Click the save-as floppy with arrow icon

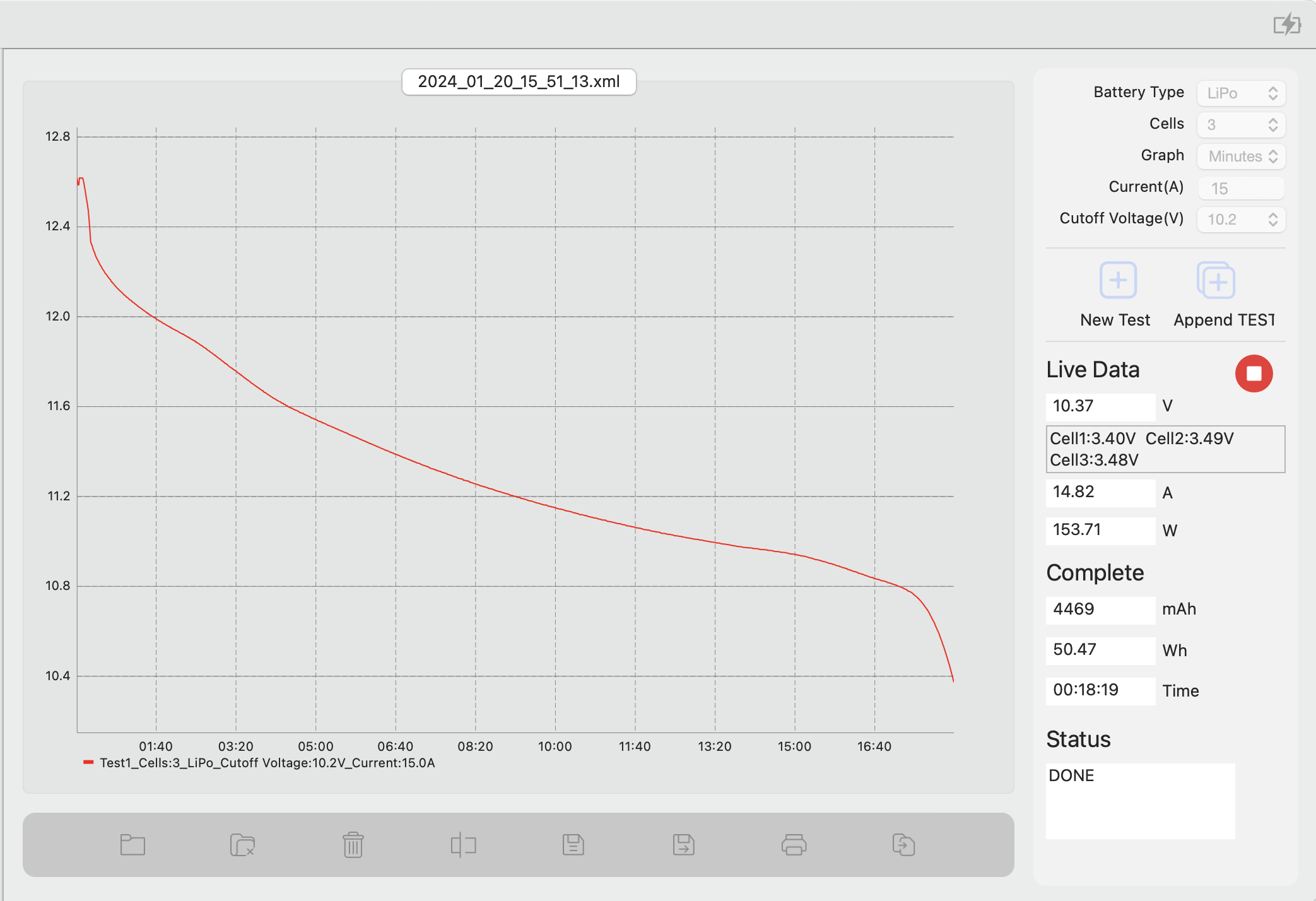pos(683,845)
